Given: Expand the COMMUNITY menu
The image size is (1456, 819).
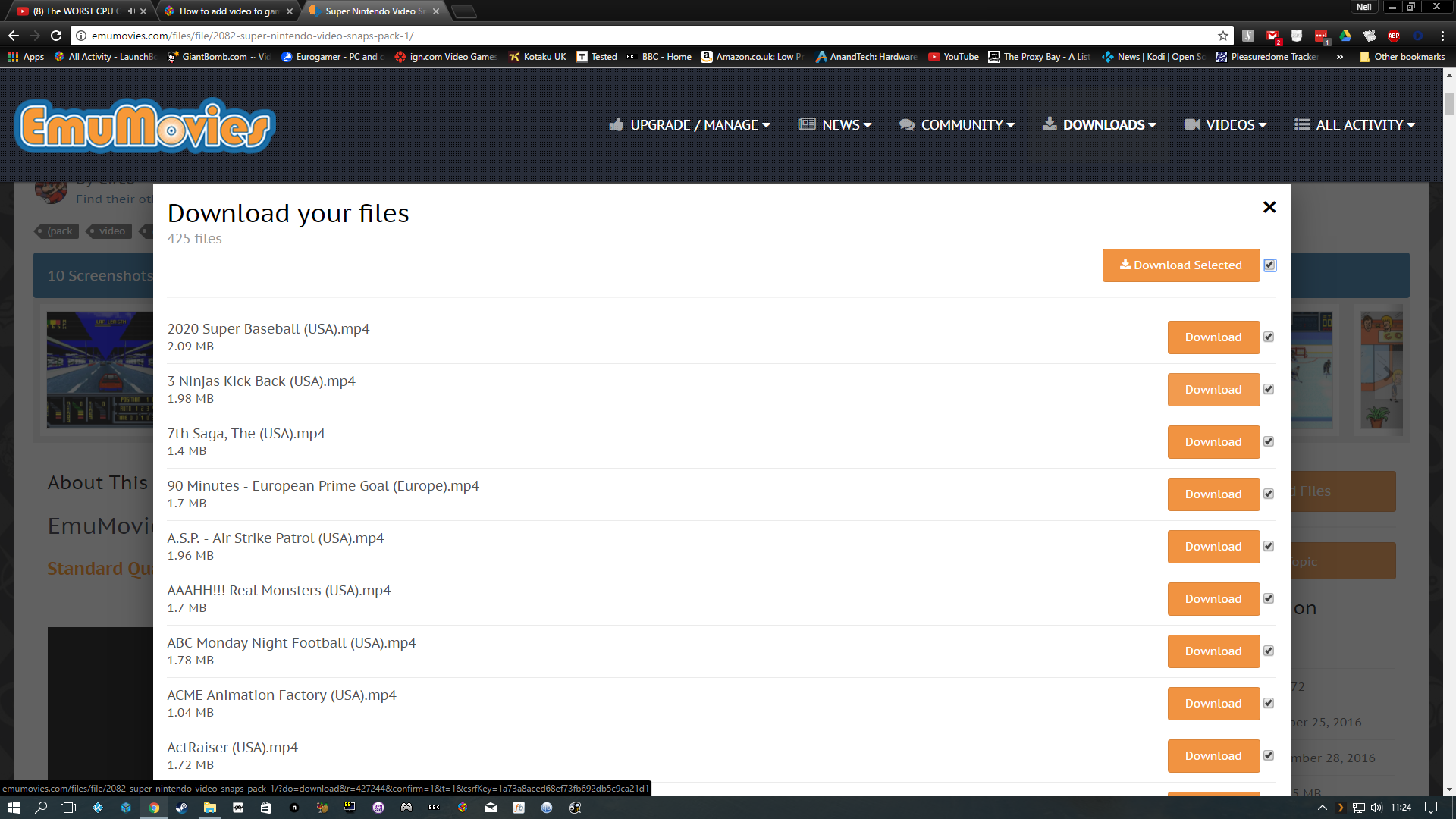Looking at the screenshot, I should pyautogui.click(x=957, y=125).
